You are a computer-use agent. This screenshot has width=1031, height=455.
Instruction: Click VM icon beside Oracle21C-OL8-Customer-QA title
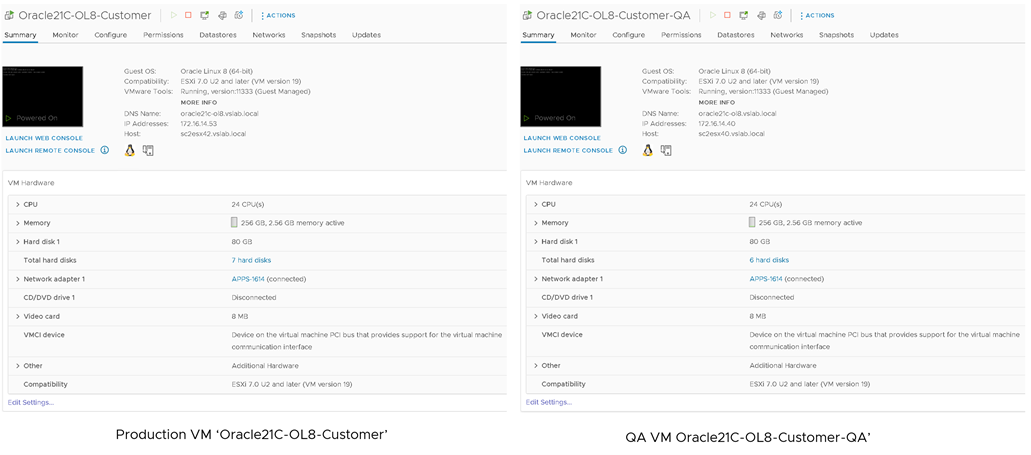[527, 15]
